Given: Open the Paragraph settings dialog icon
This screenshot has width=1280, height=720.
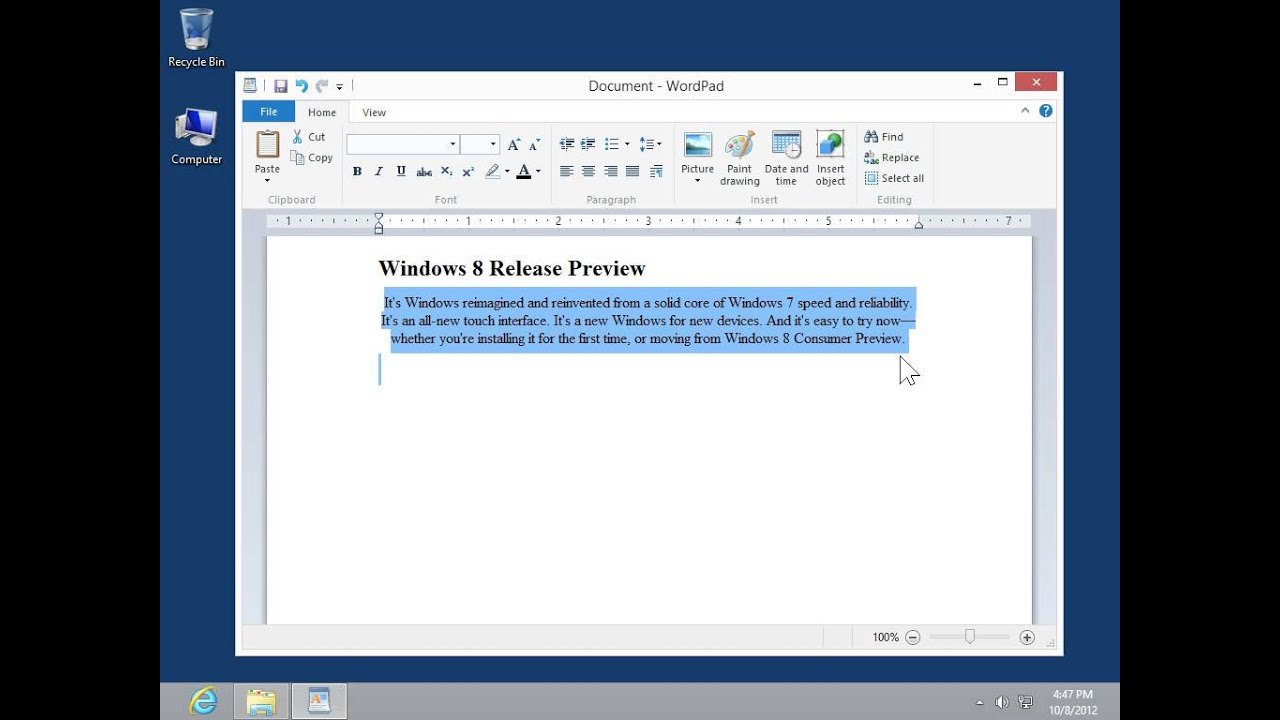Looking at the screenshot, I should click(656, 172).
